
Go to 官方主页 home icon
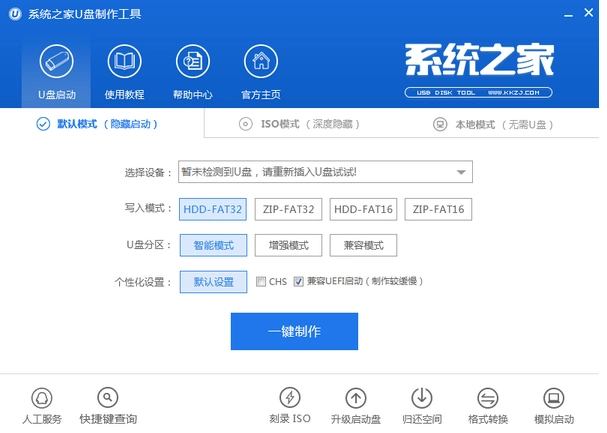tap(260, 64)
